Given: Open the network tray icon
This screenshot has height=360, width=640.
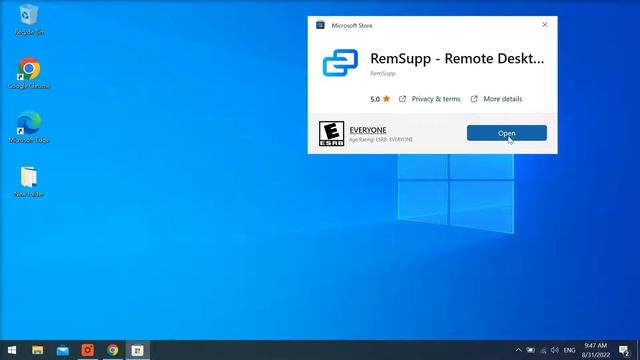Looking at the screenshot, I should click(543, 350).
